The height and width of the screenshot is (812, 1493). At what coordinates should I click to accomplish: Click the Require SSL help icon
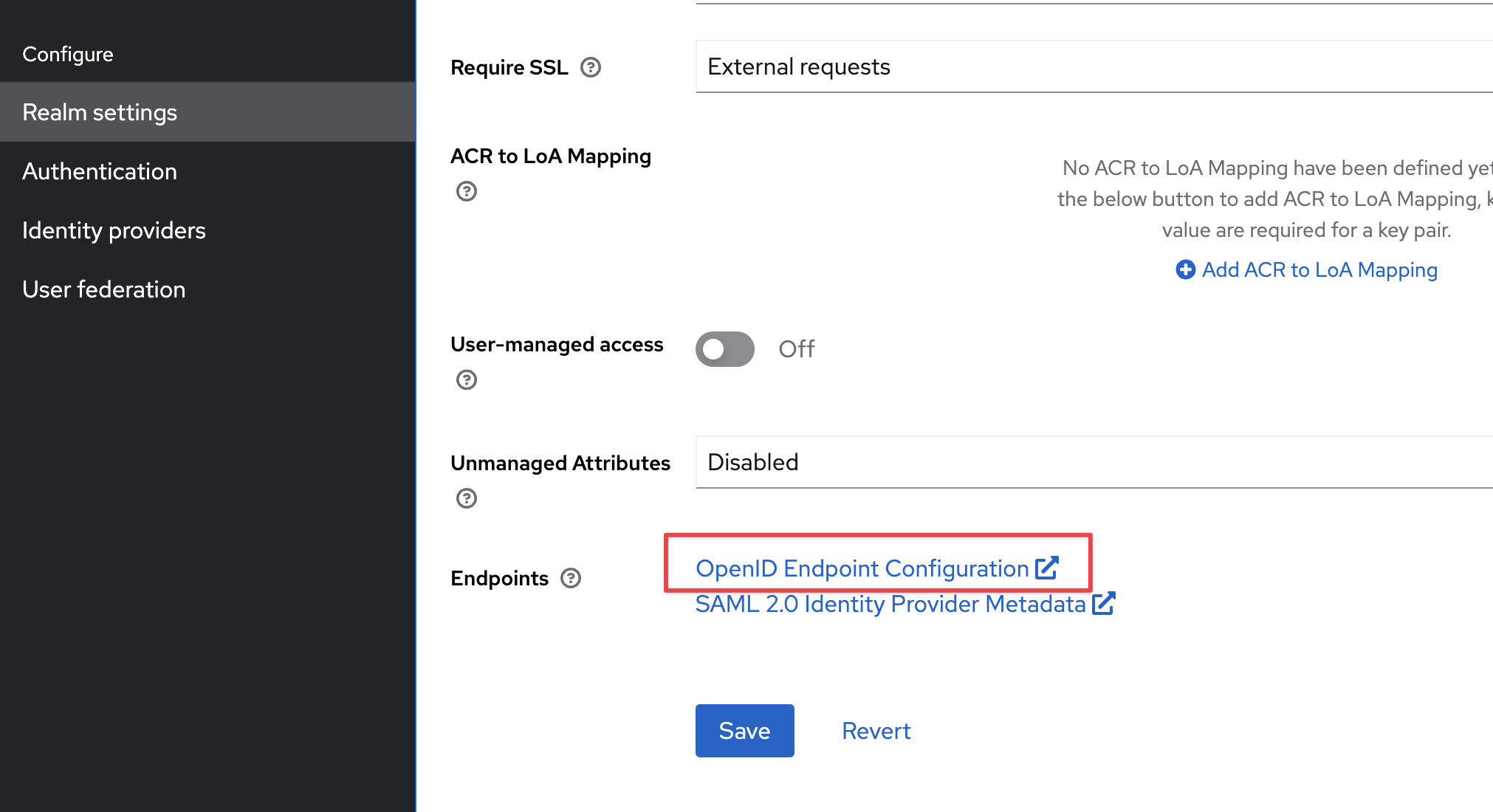591,67
